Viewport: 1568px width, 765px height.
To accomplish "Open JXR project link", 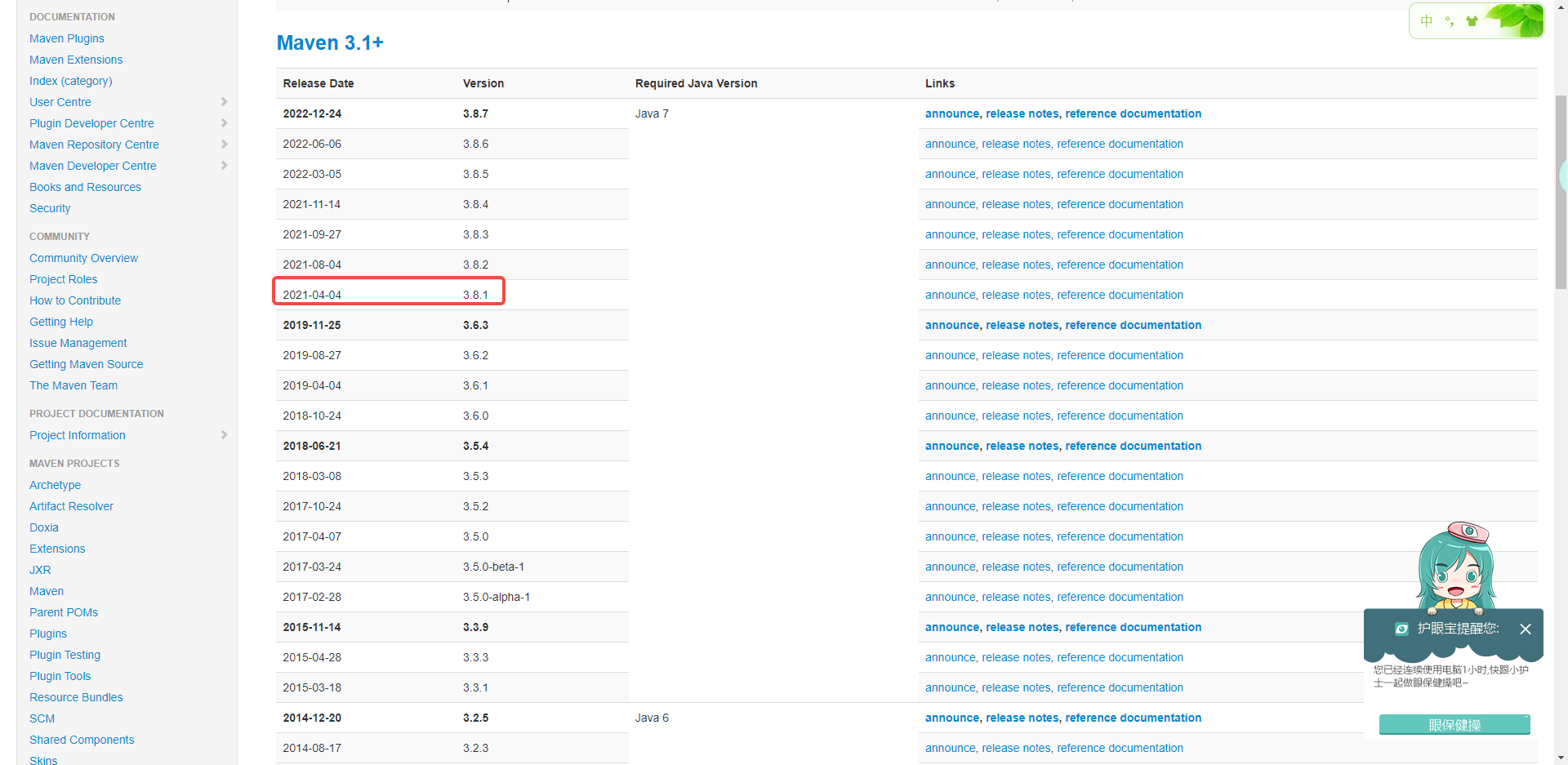I will click(40, 570).
